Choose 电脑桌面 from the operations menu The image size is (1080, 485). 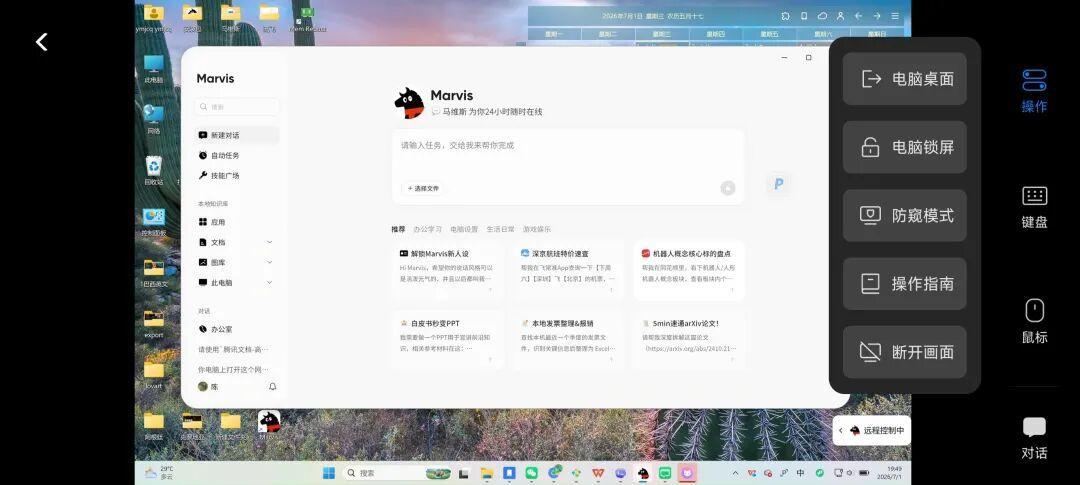pos(904,79)
